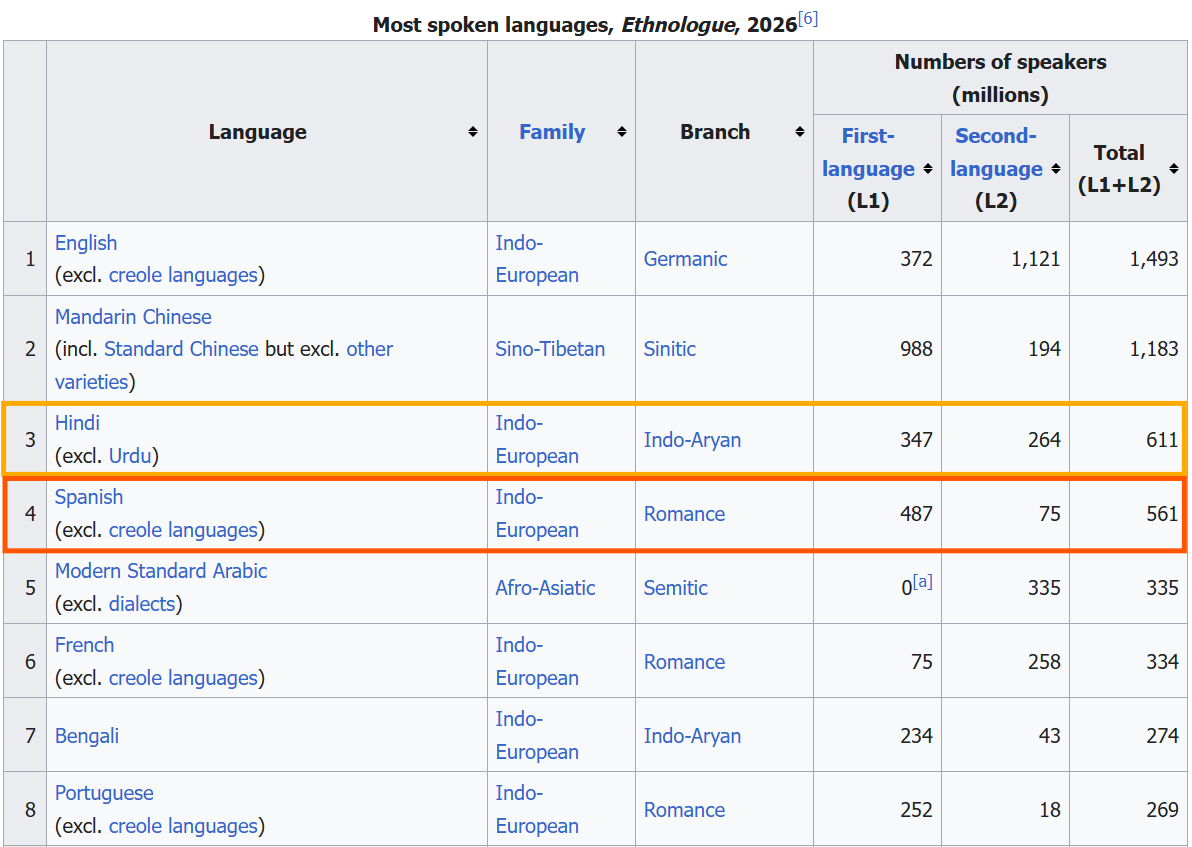Screen dimensions: 1192x847
Task: Follow the Mandarin Chinese link
Action: pyautogui.click(x=133, y=316)
